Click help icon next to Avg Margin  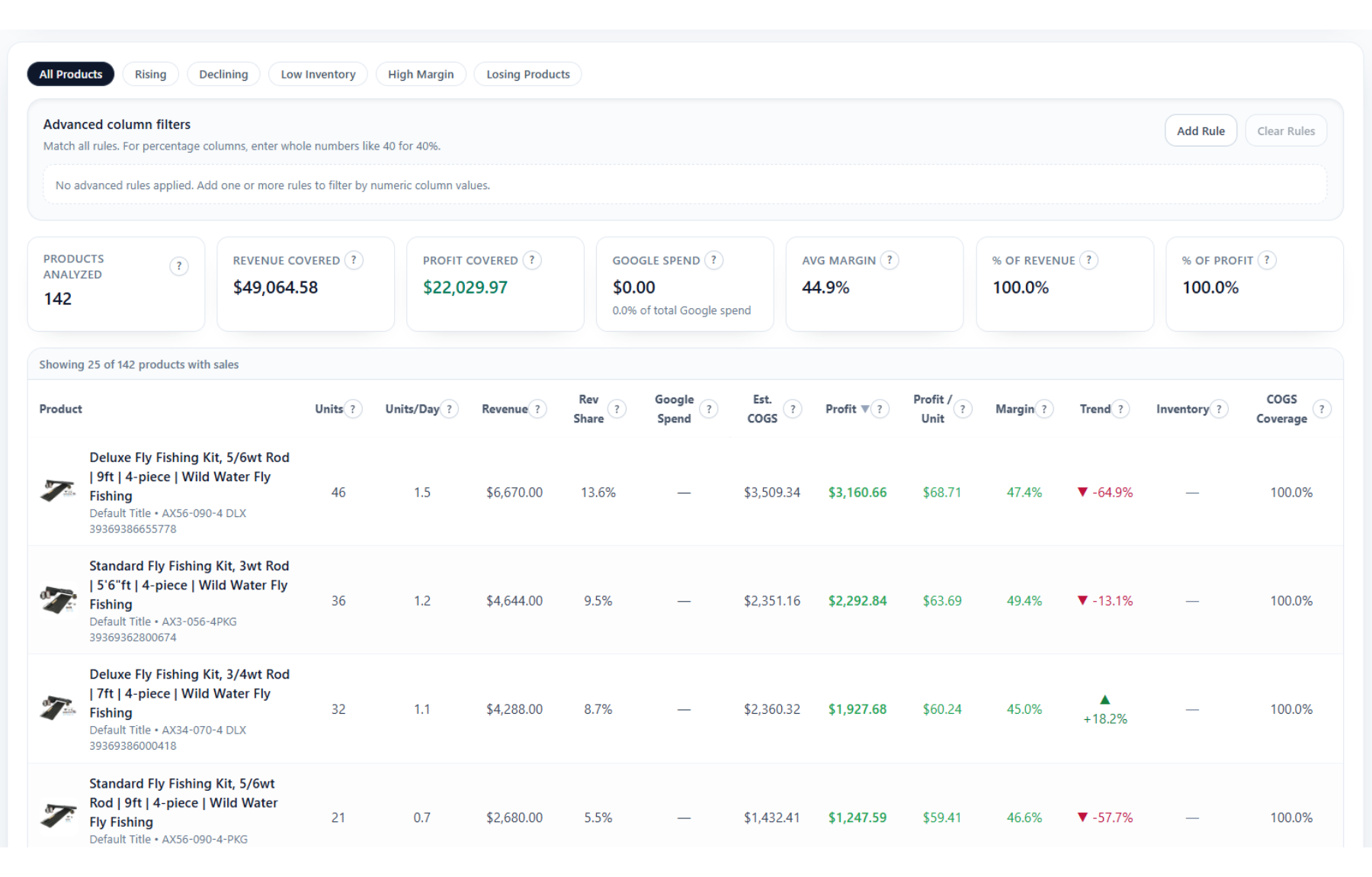tap(890, 260)
